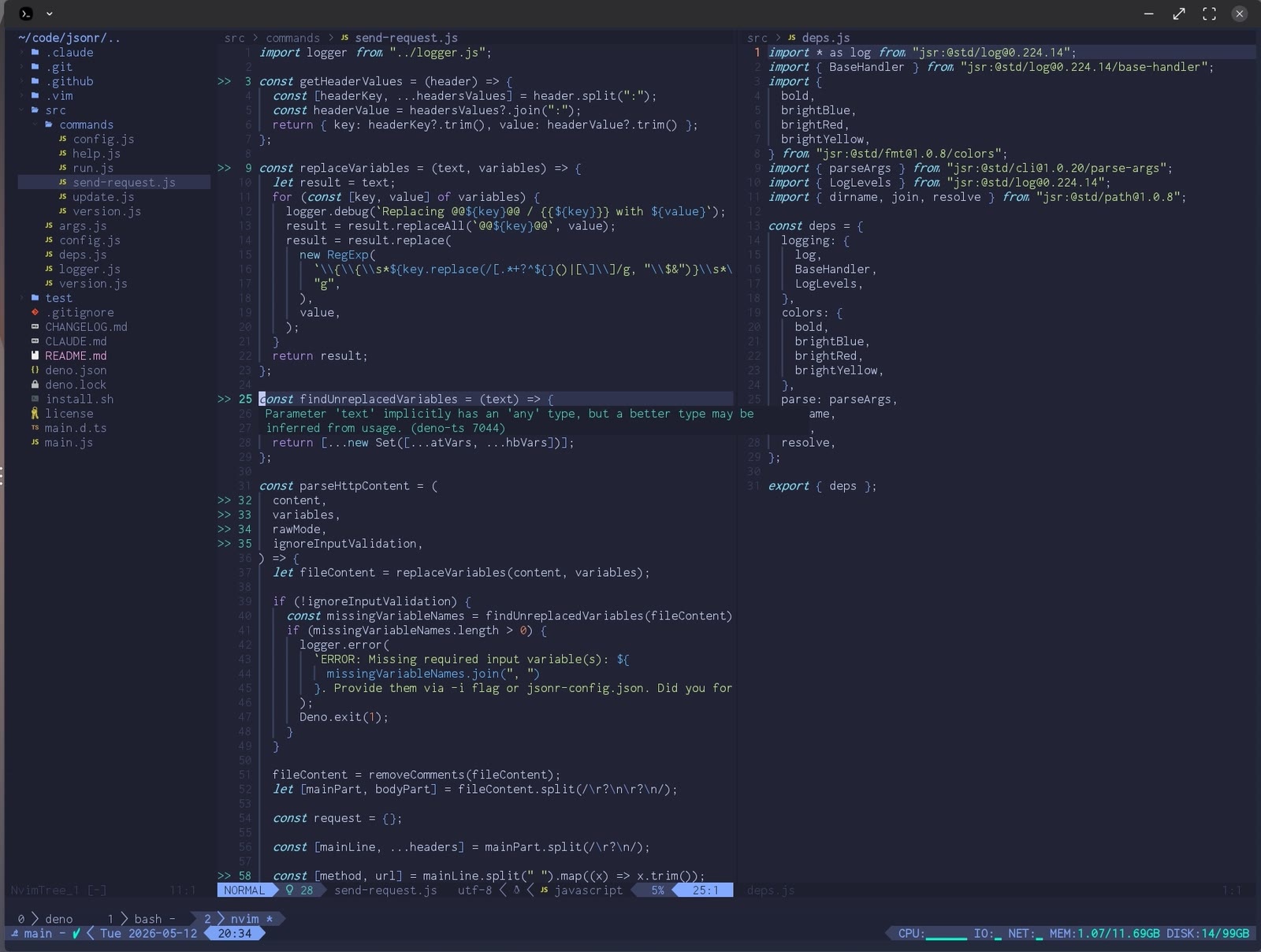1261x952 pixels.
Task: Toggle fullscreen with the corner-brackets icon
Action: click(1209, 13)
